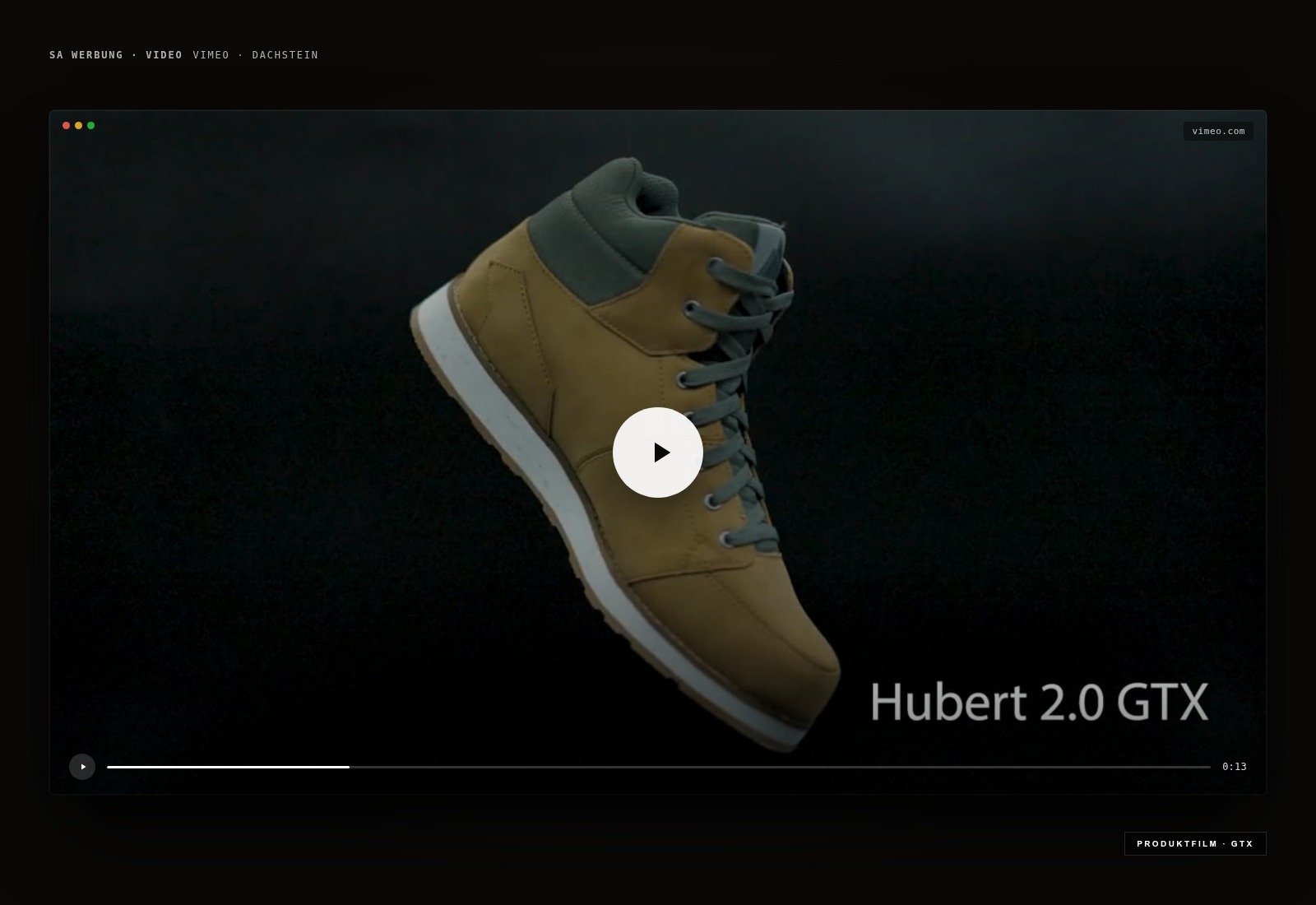Click the large center play button

click(658, 452)
